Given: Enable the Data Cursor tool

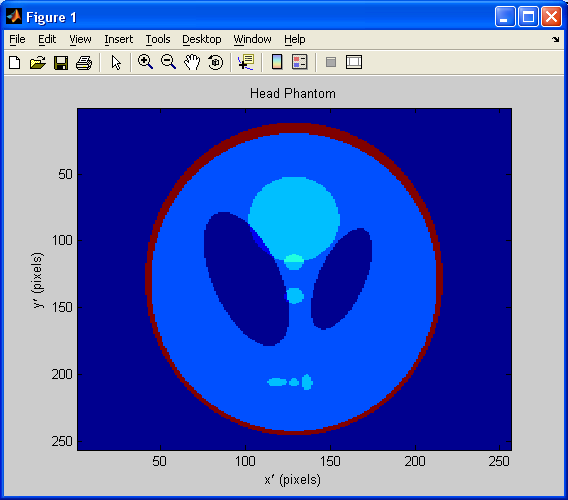Looking at the screenshot, I should [x=246, y=62].
